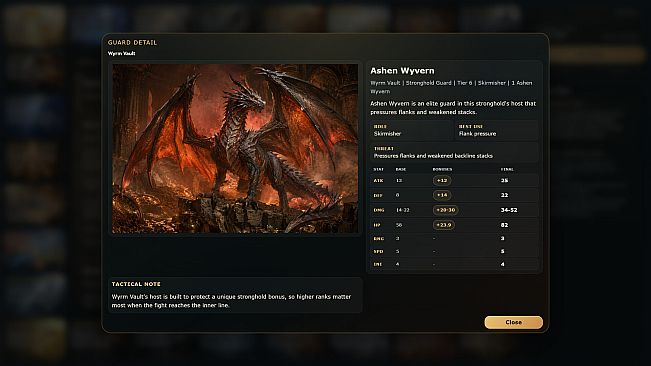Close the Guard Detail dialog

[x=513, y=322]
